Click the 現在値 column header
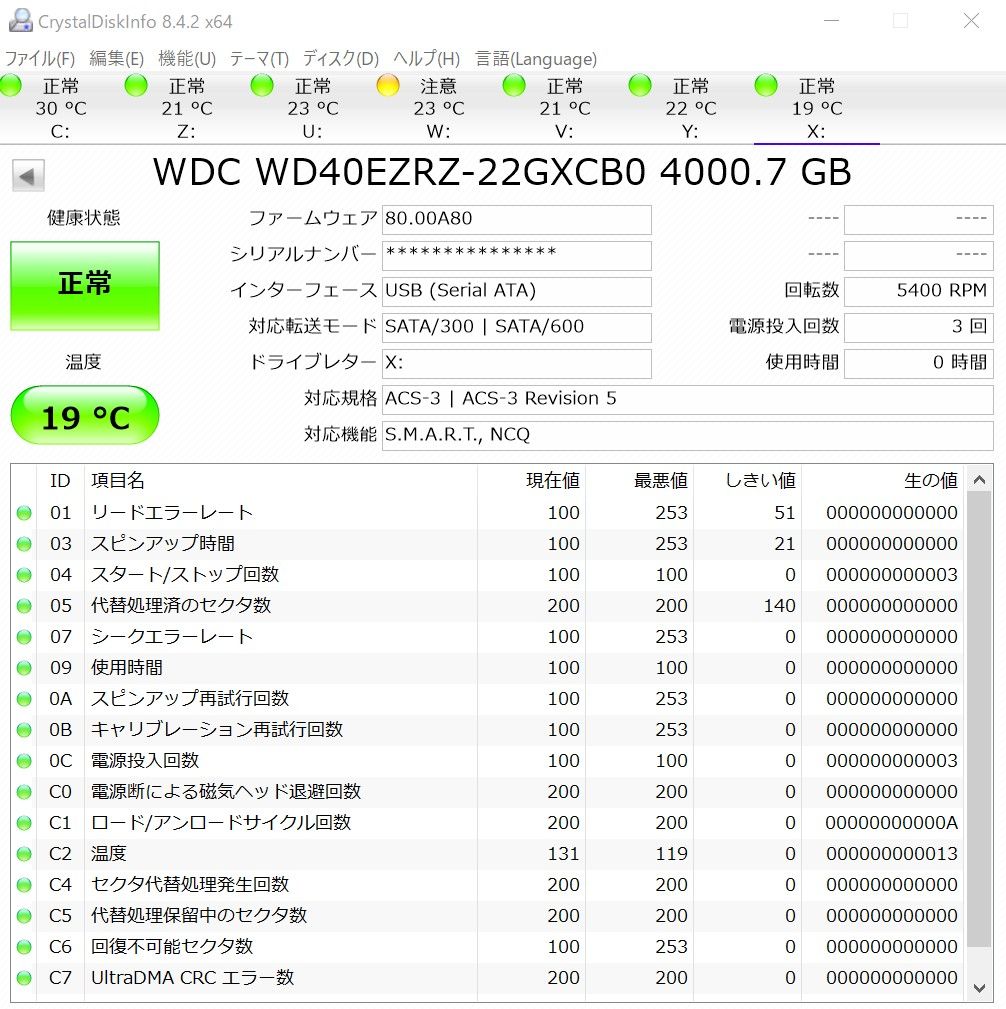 [x=532, y=481]
